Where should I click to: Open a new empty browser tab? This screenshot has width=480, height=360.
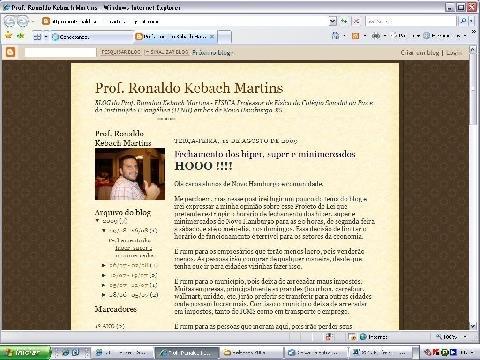pyautogui.click(x=224, y=37)
